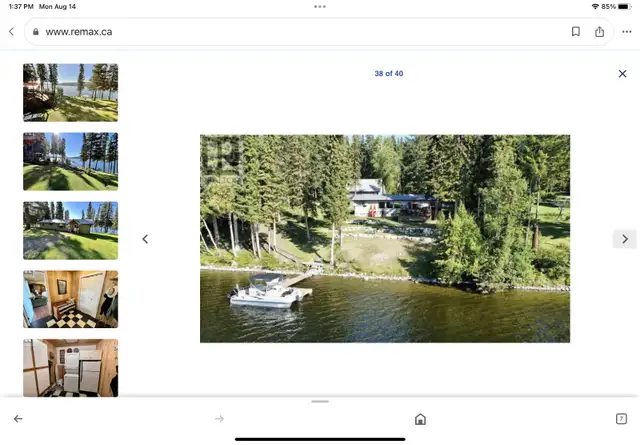
Task: Select the lakeside lawn deck thumbnail
Action: point(71,93)
